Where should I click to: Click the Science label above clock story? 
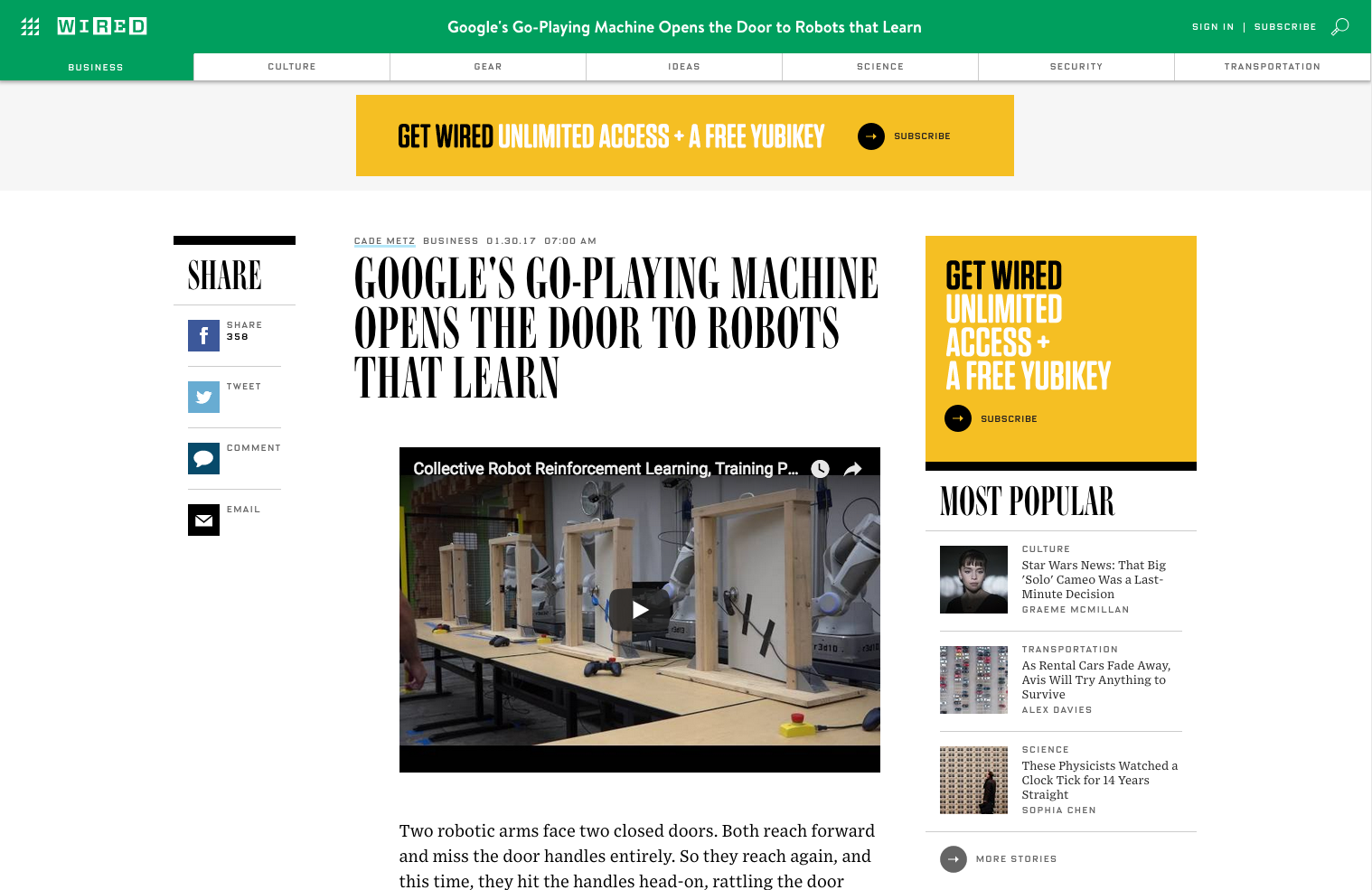point(1046,750)
